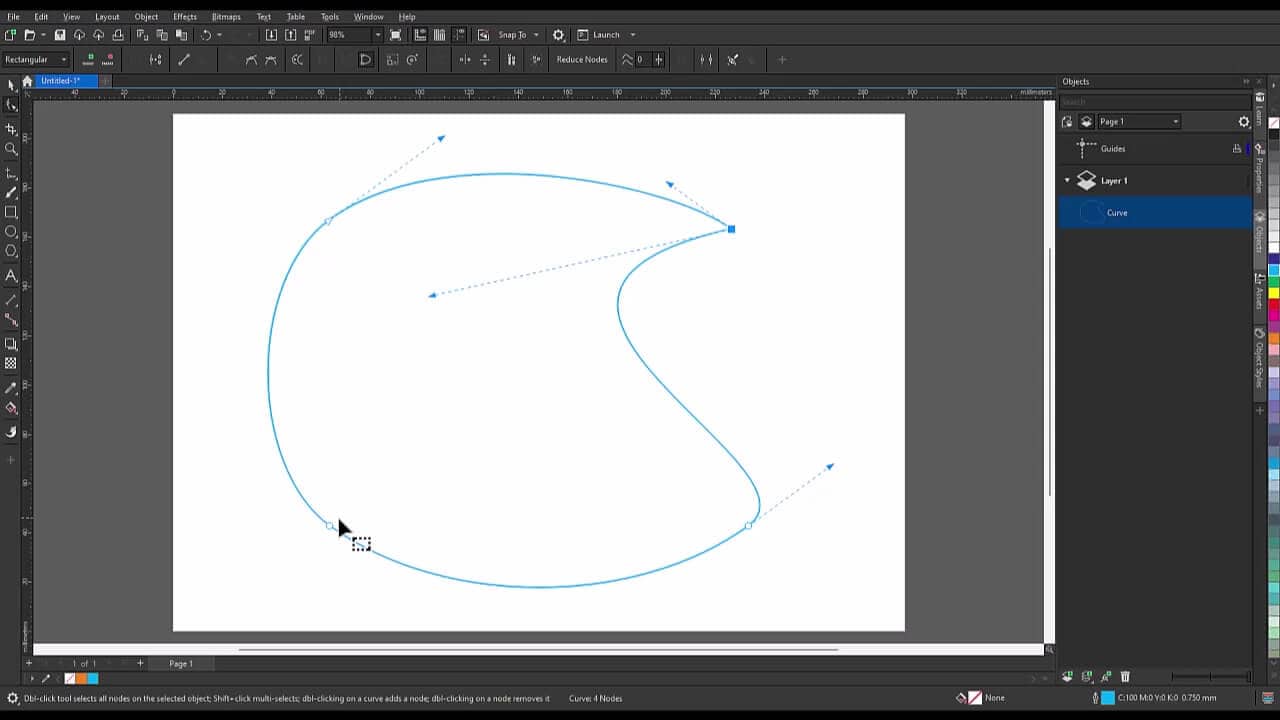Collapse the Layer 1 tree item
Viewport: 1280px width, 720px height.
tap(1067, 181)
